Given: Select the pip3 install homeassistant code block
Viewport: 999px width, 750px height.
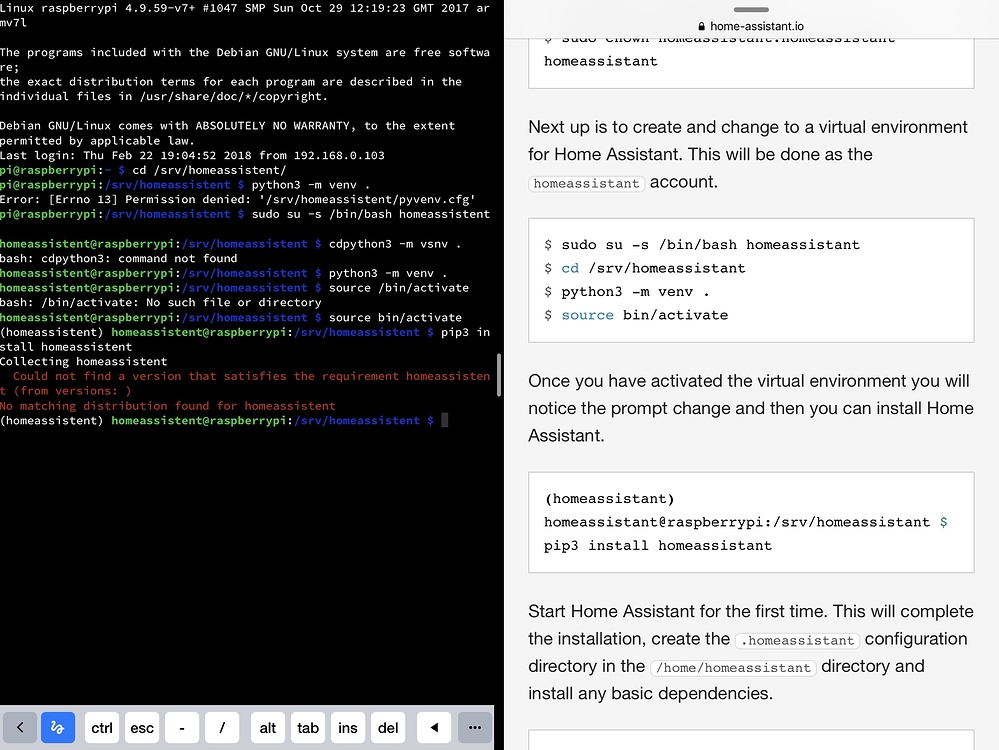Looking at the screenshot, I should click(750, 522).
